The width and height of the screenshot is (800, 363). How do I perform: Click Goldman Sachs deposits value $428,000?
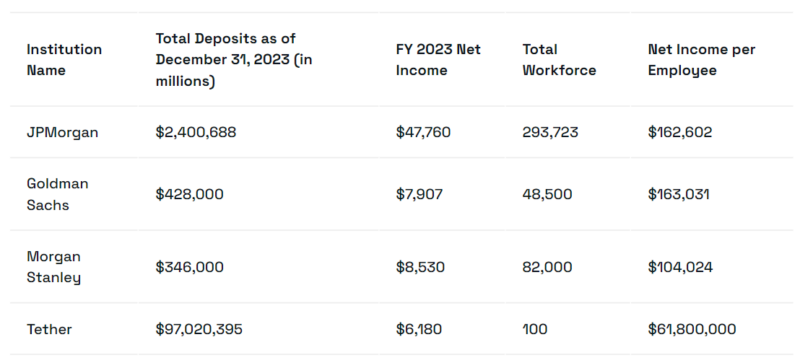(189, 195)
